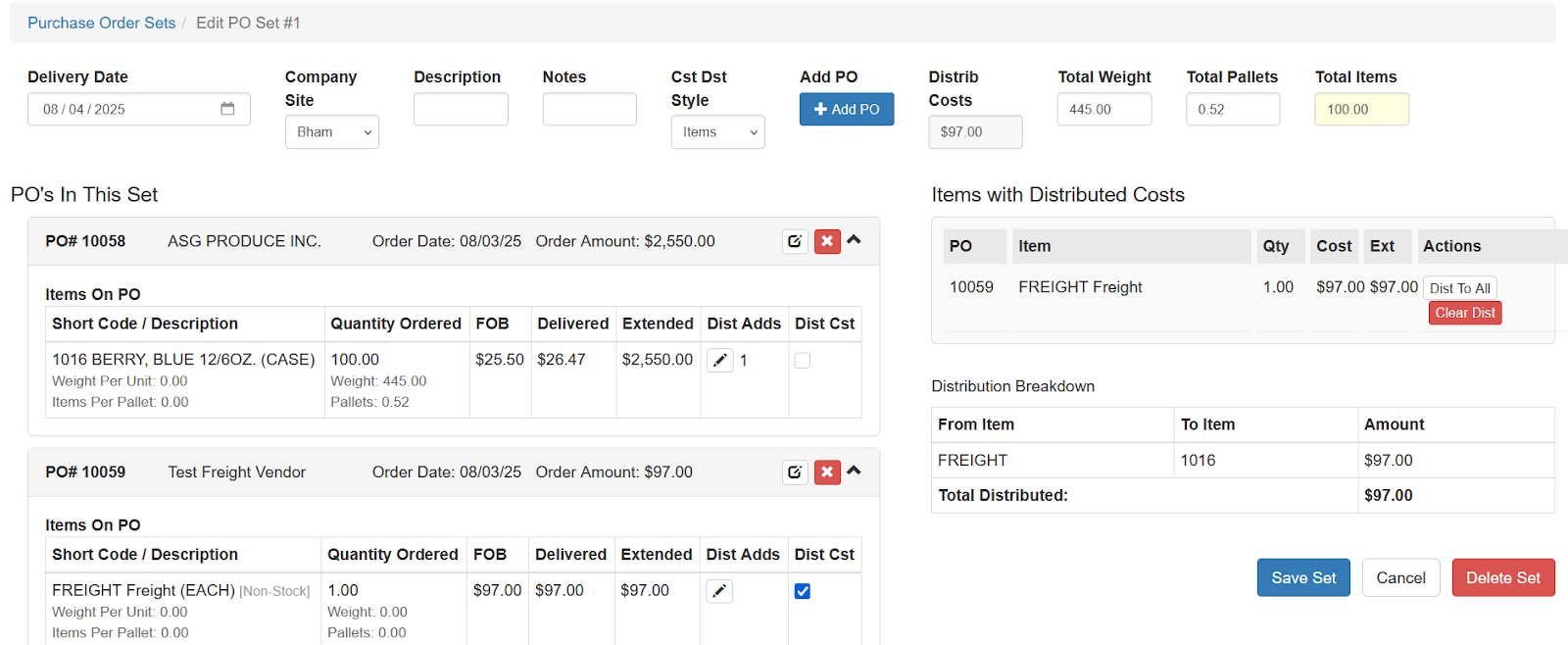
Task: Click the Dist To All button
Action: pyautogui.click(x=1460, y=288)
